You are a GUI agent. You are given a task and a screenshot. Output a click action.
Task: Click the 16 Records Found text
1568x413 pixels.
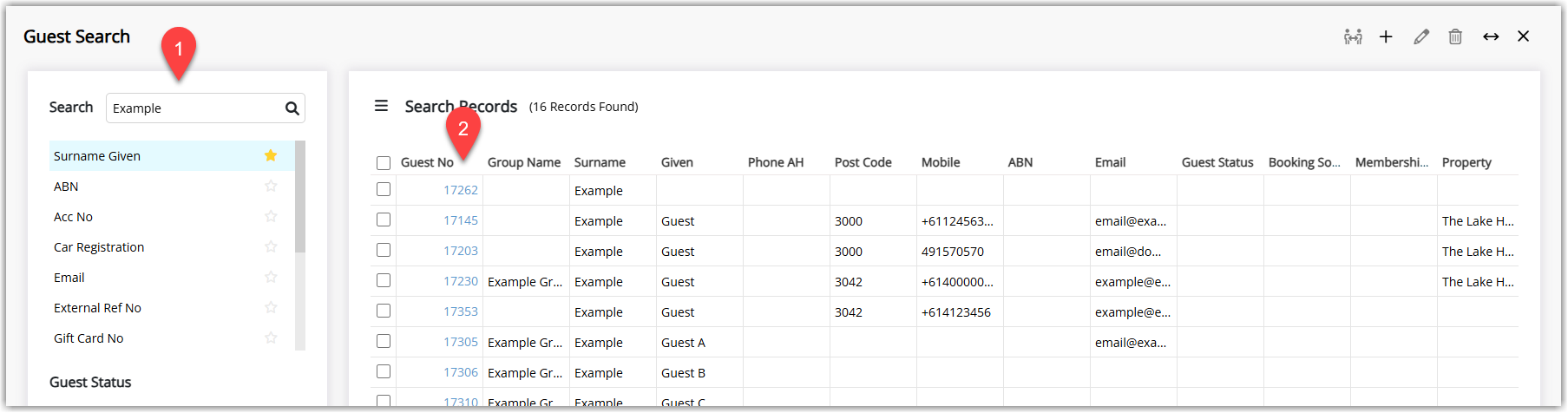pos(584,107)
